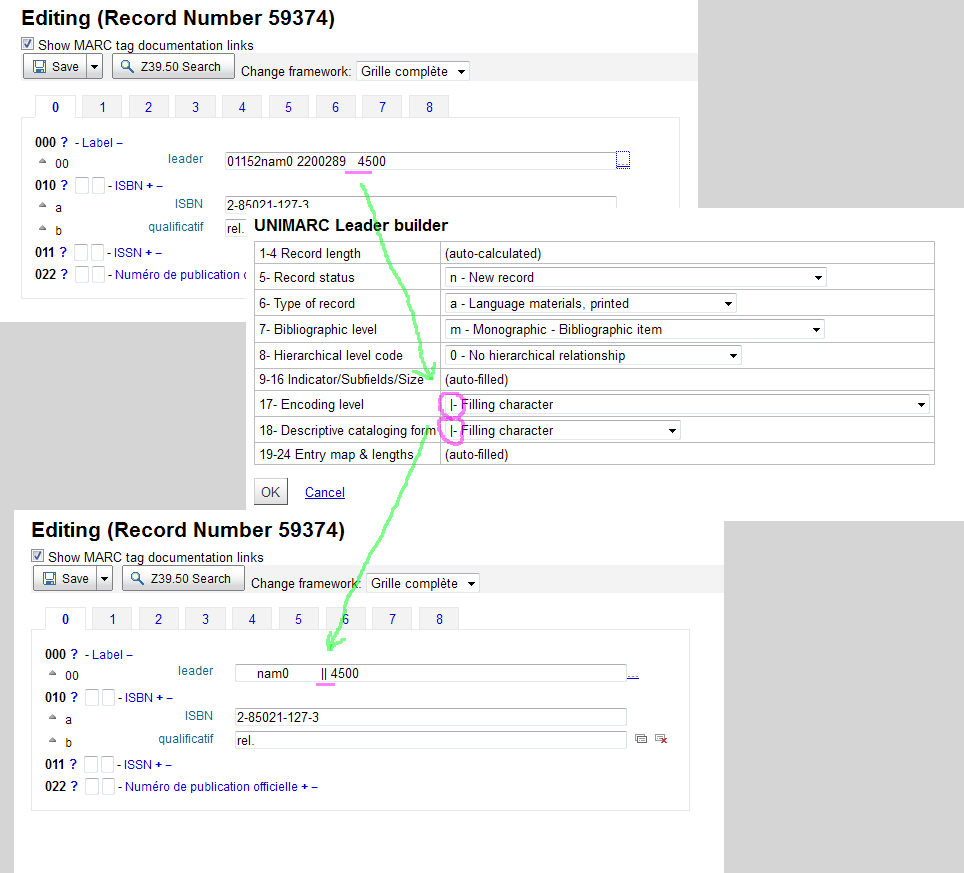Click first indicator box of tag 010 in lower editor
Screen dimensions: 964x873
click(92, 697)
